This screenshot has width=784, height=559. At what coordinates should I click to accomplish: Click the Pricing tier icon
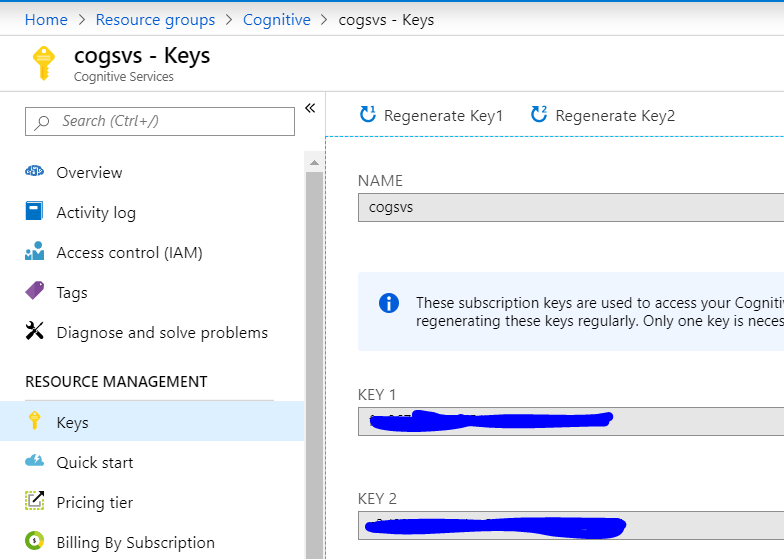click(35, 501)
